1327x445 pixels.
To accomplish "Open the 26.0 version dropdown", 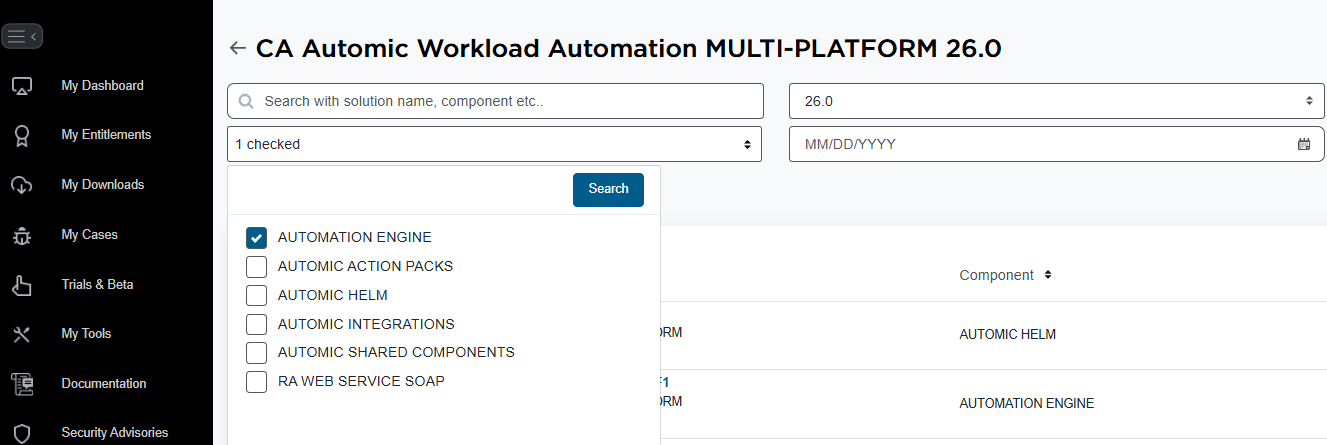I will point(1057,101).
